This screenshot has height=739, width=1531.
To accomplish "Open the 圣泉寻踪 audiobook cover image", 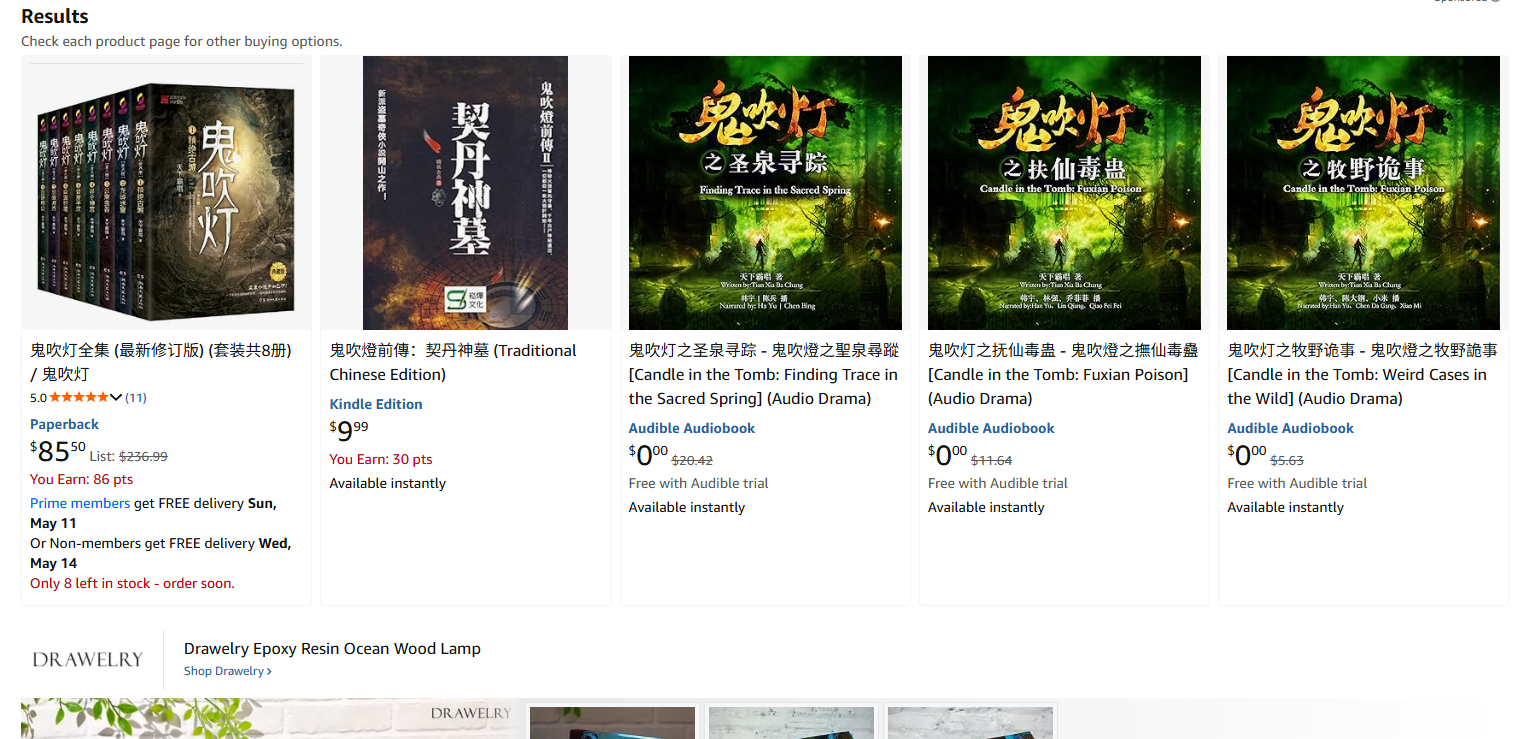I will (765, 193).
